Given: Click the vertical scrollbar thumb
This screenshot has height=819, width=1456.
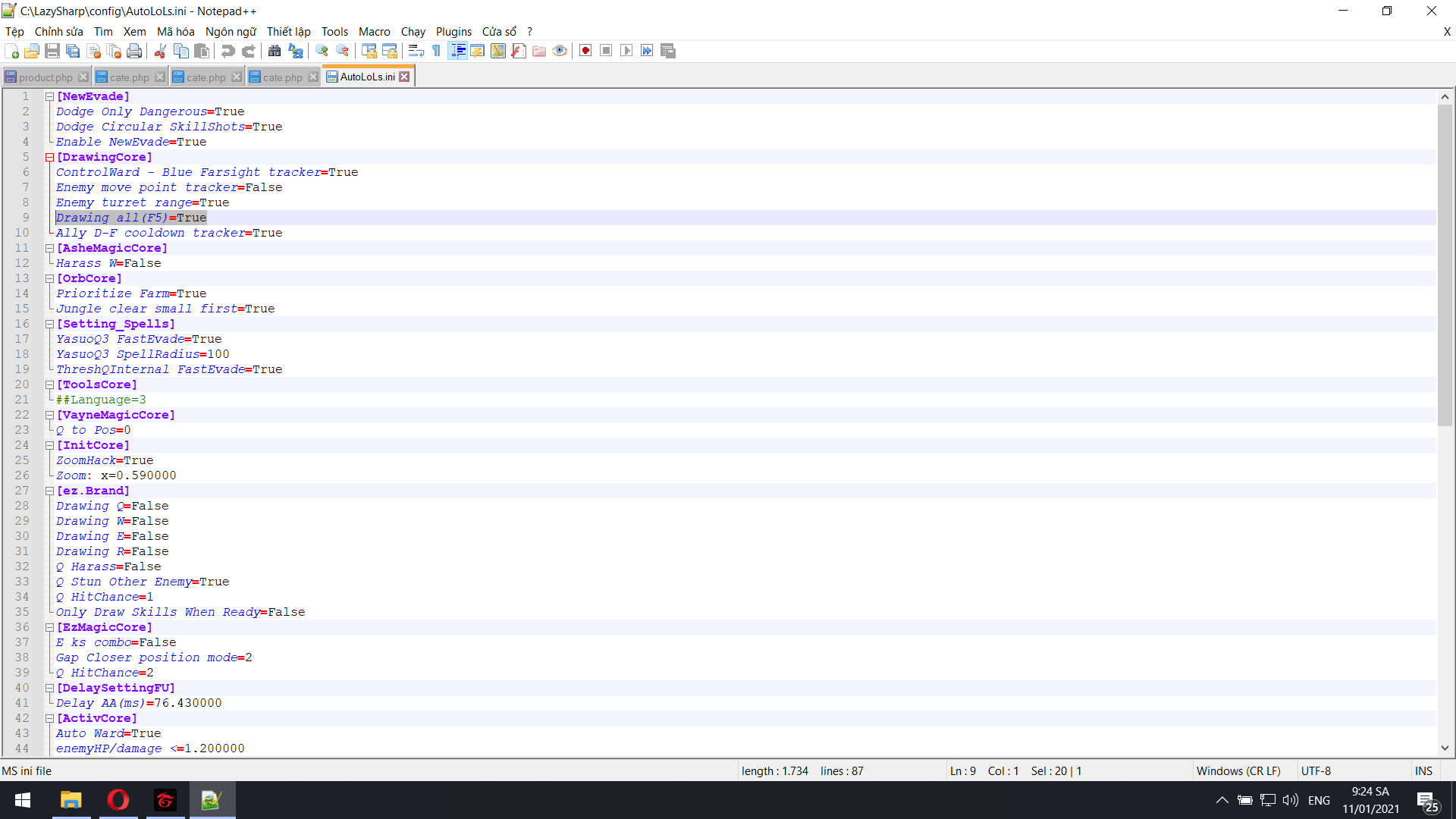Looking at the screenshot, I should (1445, 265).
